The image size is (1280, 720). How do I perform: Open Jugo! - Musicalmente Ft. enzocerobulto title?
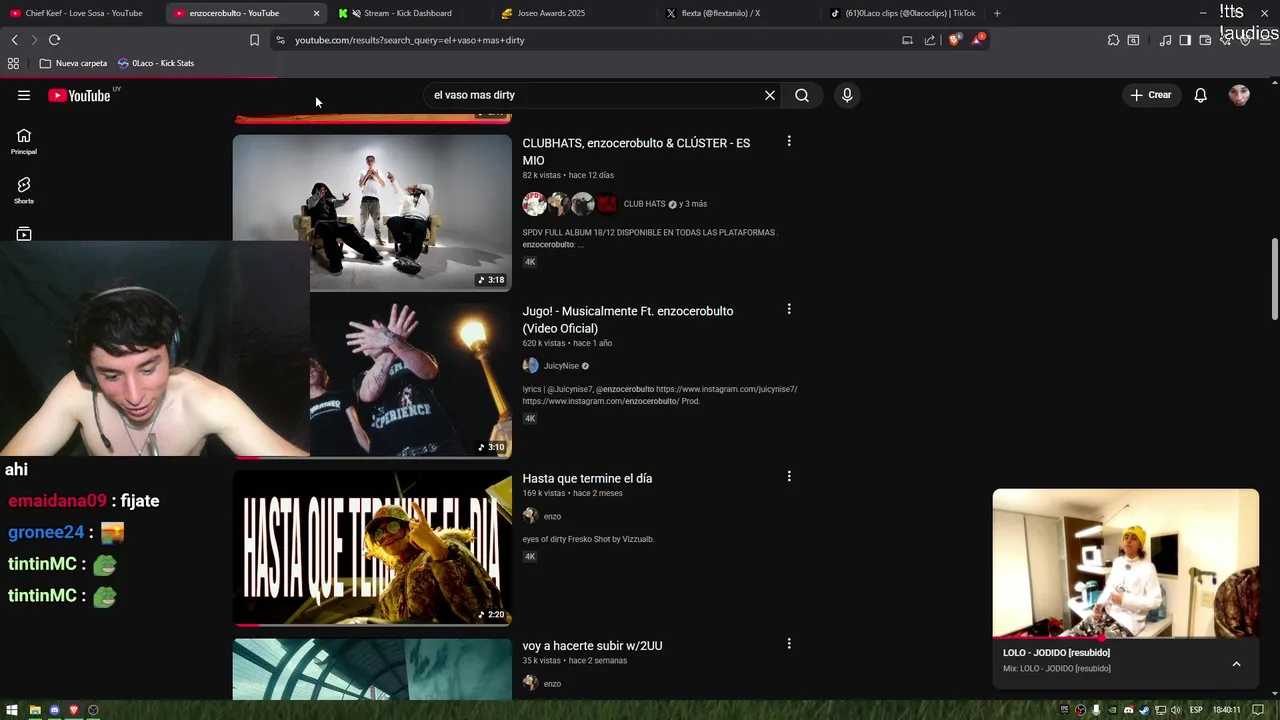coord(627,320)
